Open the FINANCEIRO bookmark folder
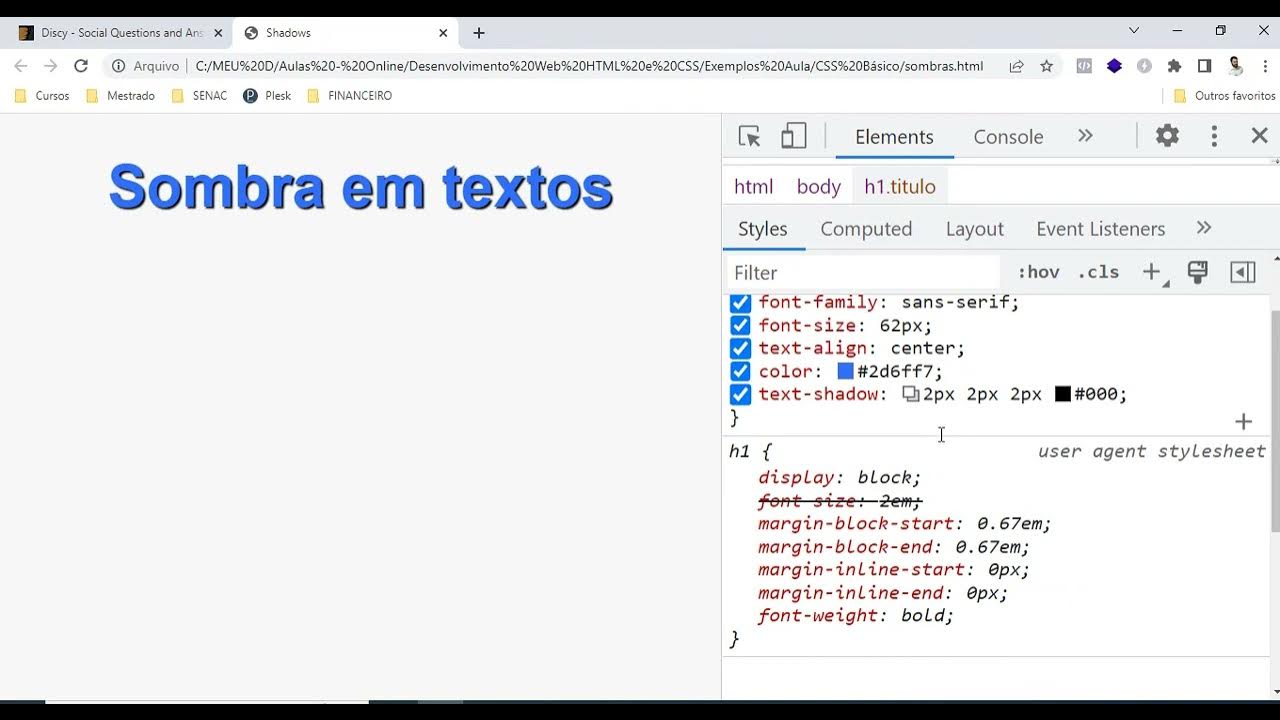The height and width of the screenshot is (720, 1280). point(349,96)
